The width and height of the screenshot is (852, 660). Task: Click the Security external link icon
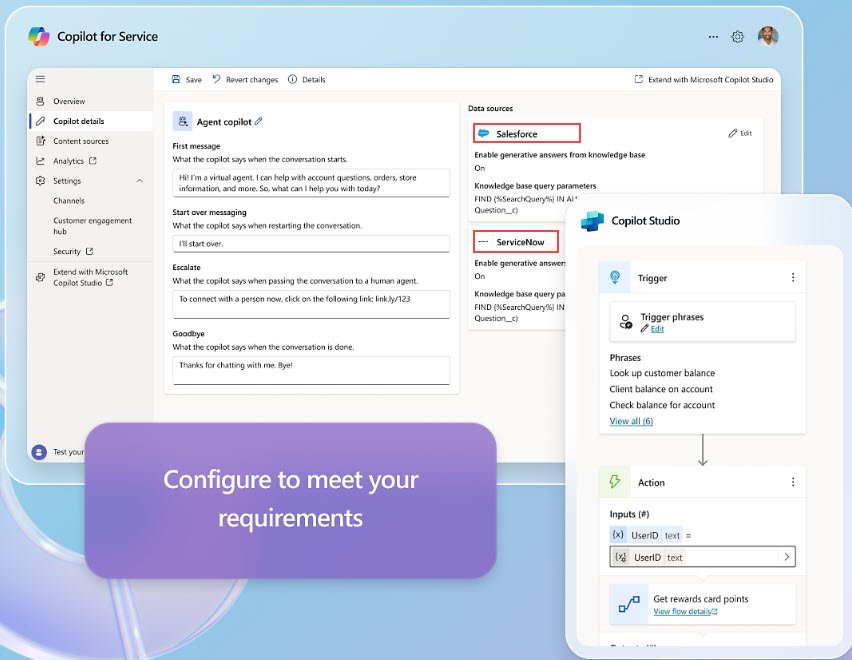(90, 251)
